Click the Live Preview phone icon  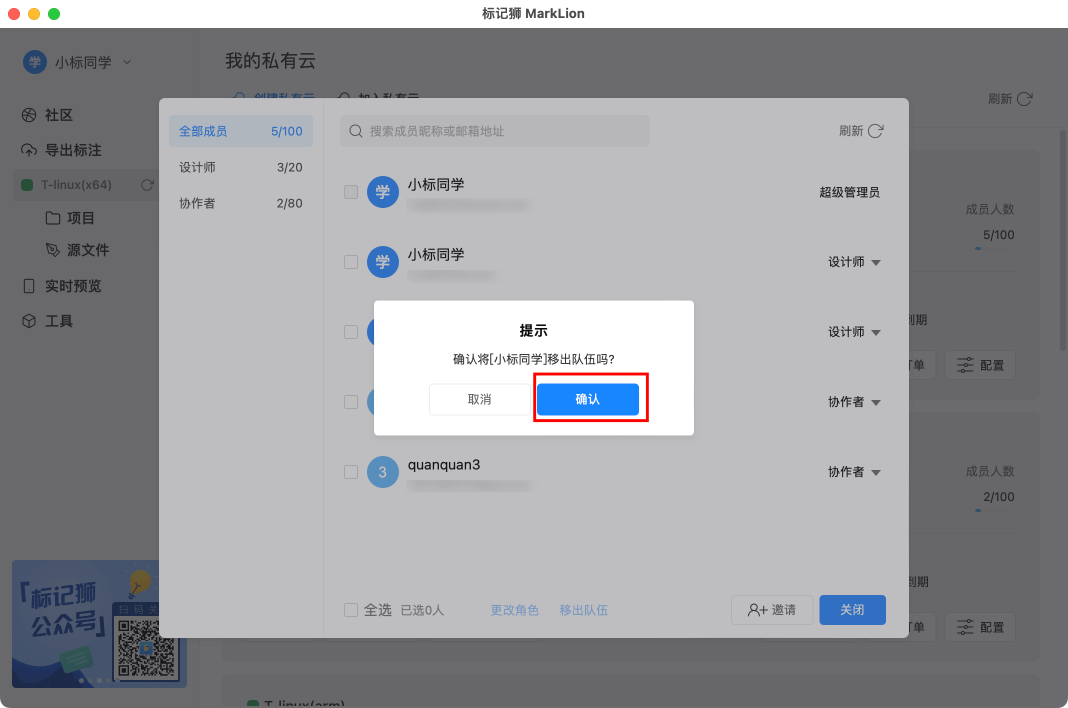point(29,286)
